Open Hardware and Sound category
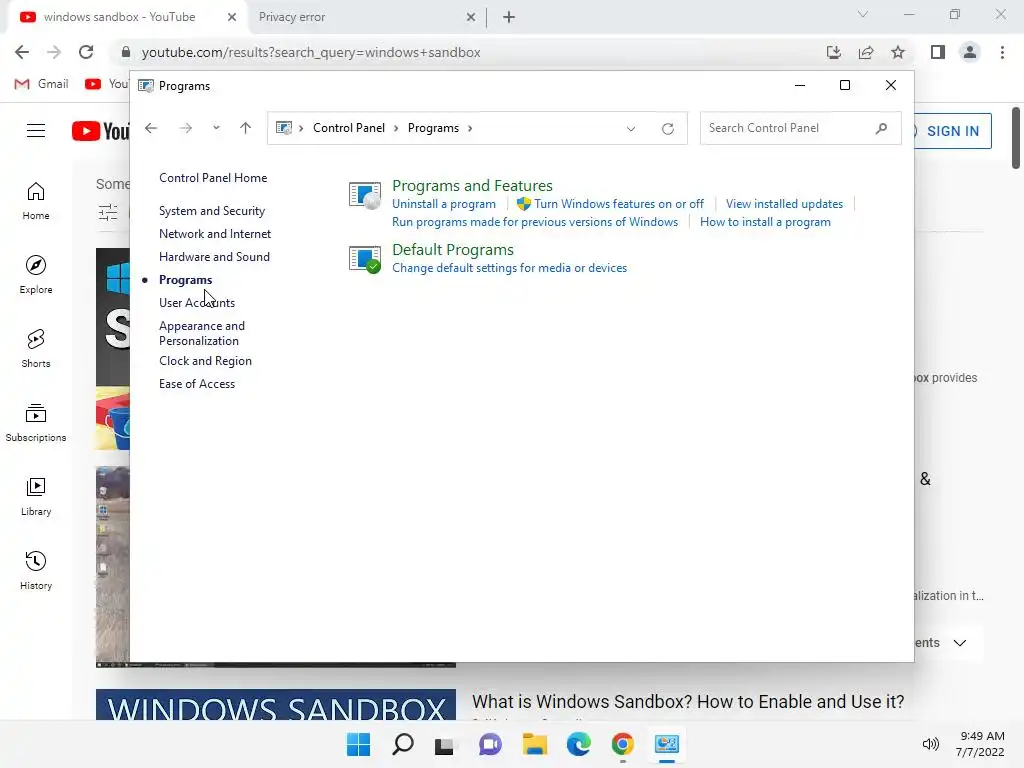Image resolution: width=1024 pixels, height=768 pixels. point(214,257)
